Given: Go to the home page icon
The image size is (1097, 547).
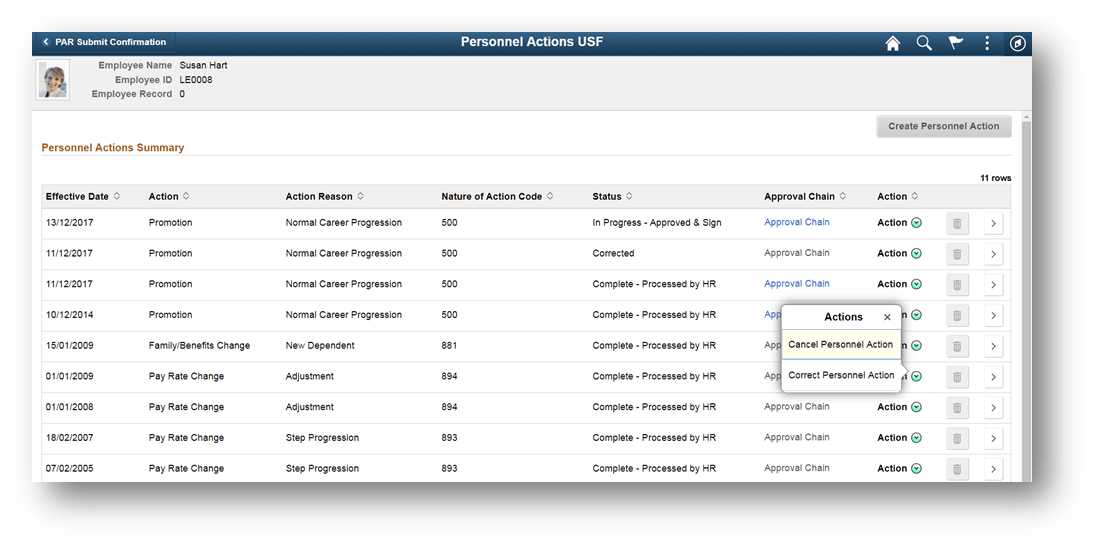Looking at the screenshot, I should click(893, 43).
